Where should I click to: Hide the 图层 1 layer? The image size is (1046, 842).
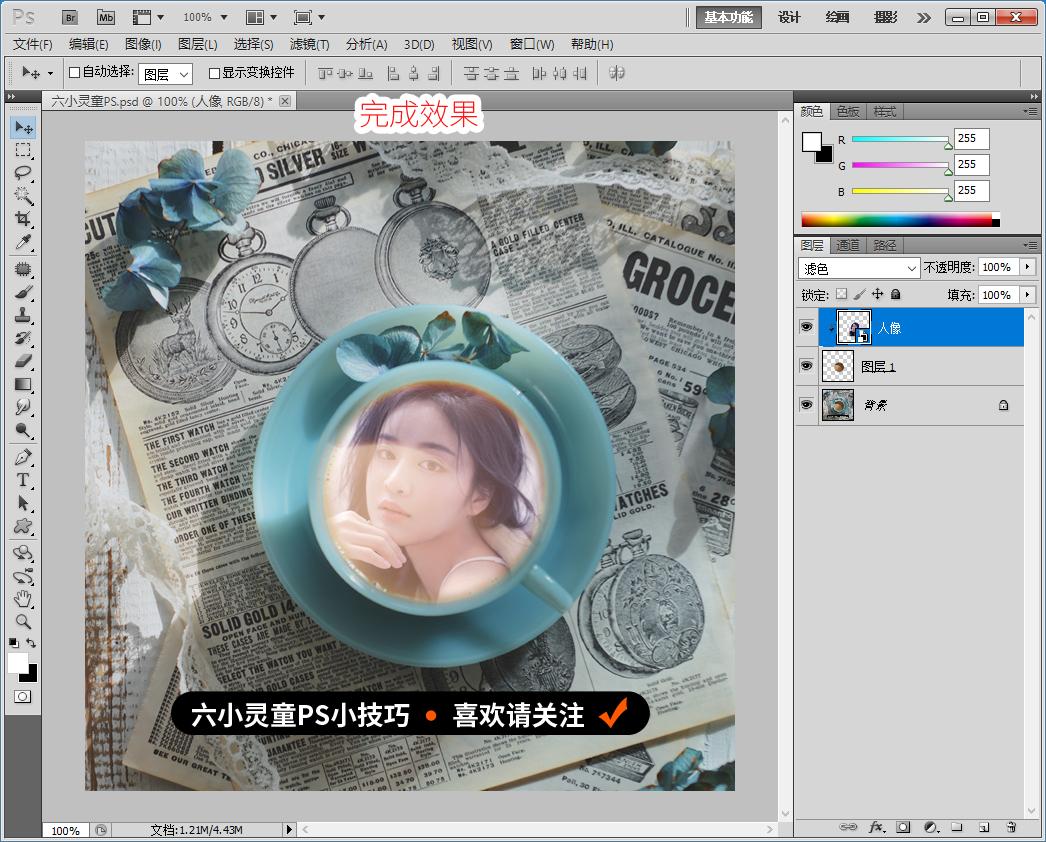coord(806,366)
